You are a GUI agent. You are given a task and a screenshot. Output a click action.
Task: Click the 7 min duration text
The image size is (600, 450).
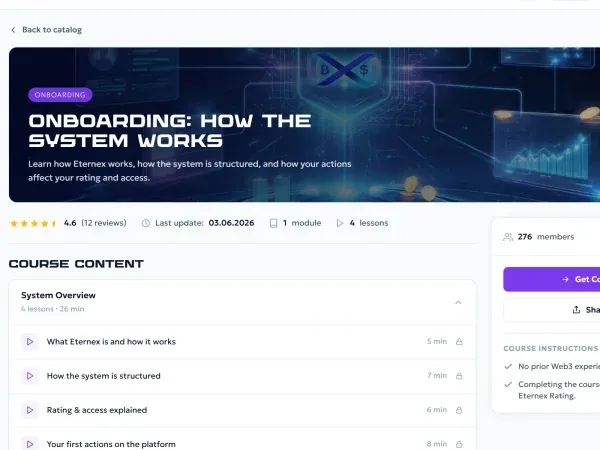(437, 376)
